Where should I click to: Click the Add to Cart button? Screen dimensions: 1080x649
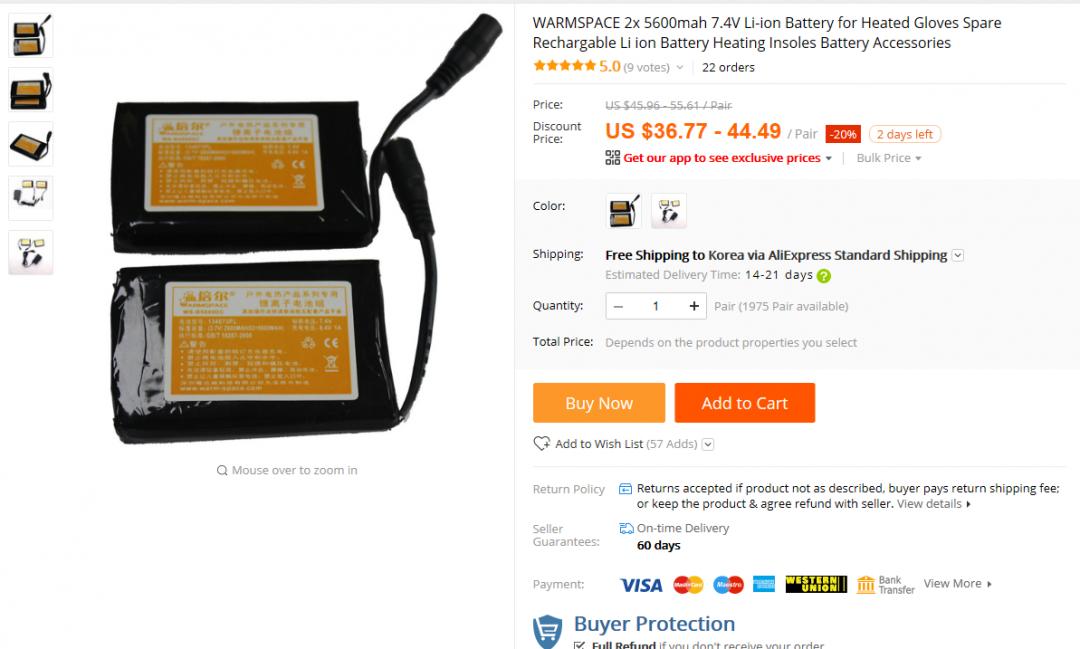745,403
